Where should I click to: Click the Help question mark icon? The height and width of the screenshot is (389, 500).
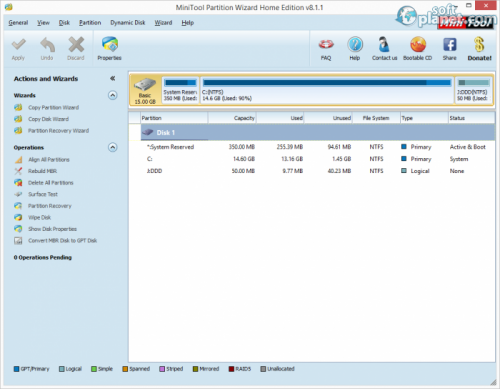[x=355, y=45]
